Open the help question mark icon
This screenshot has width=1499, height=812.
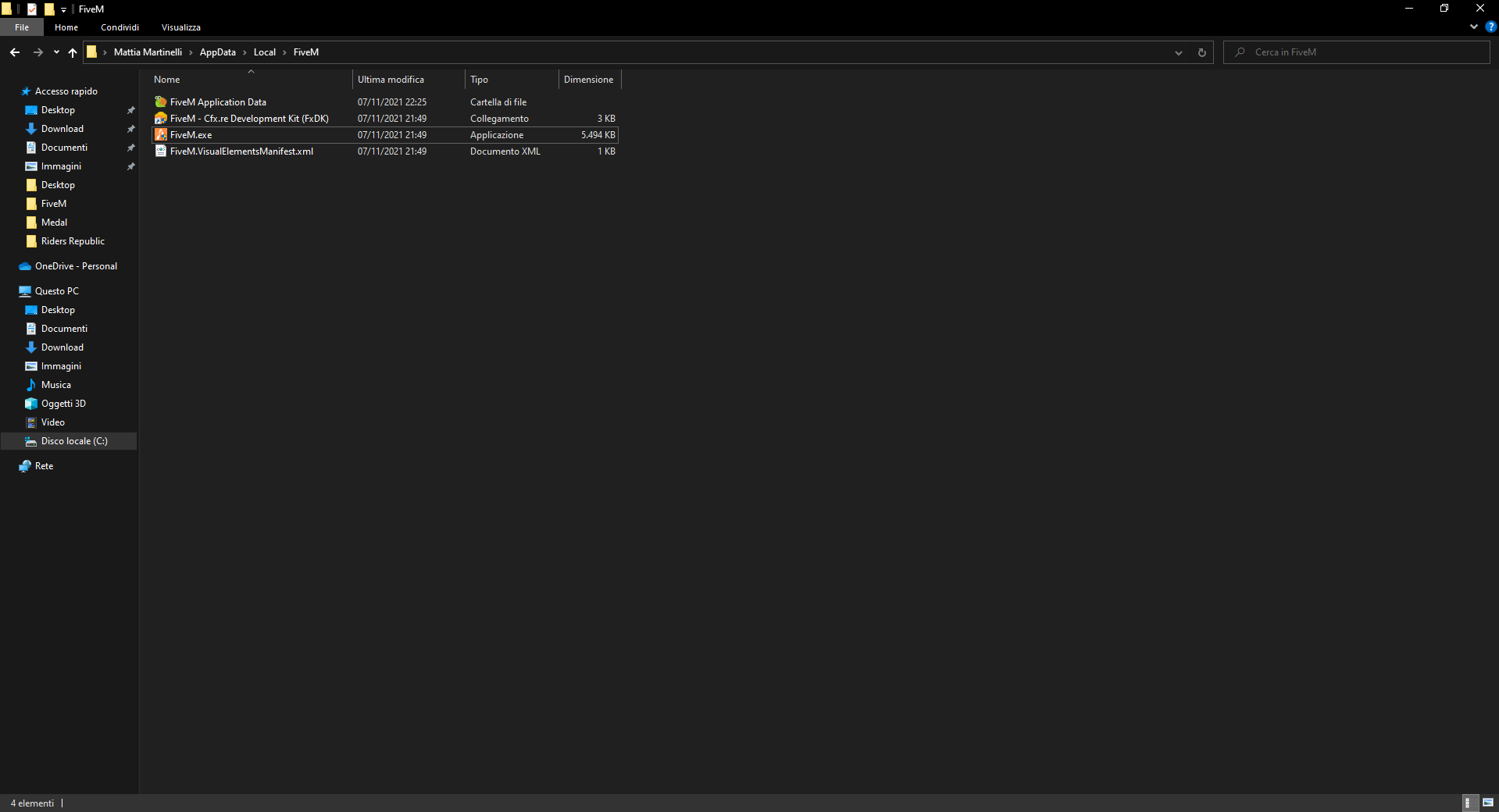coord(1490,27)
